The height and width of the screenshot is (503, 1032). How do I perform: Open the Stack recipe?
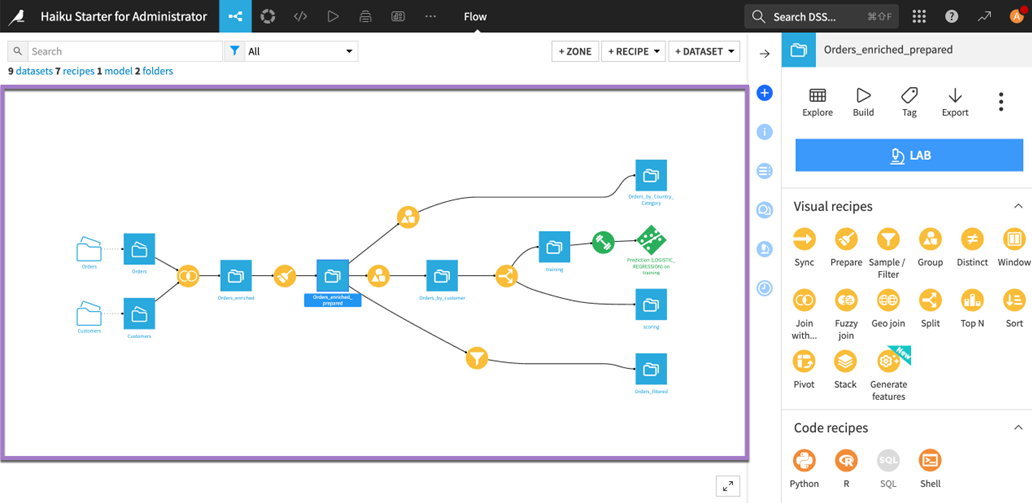tap(846, 361)
